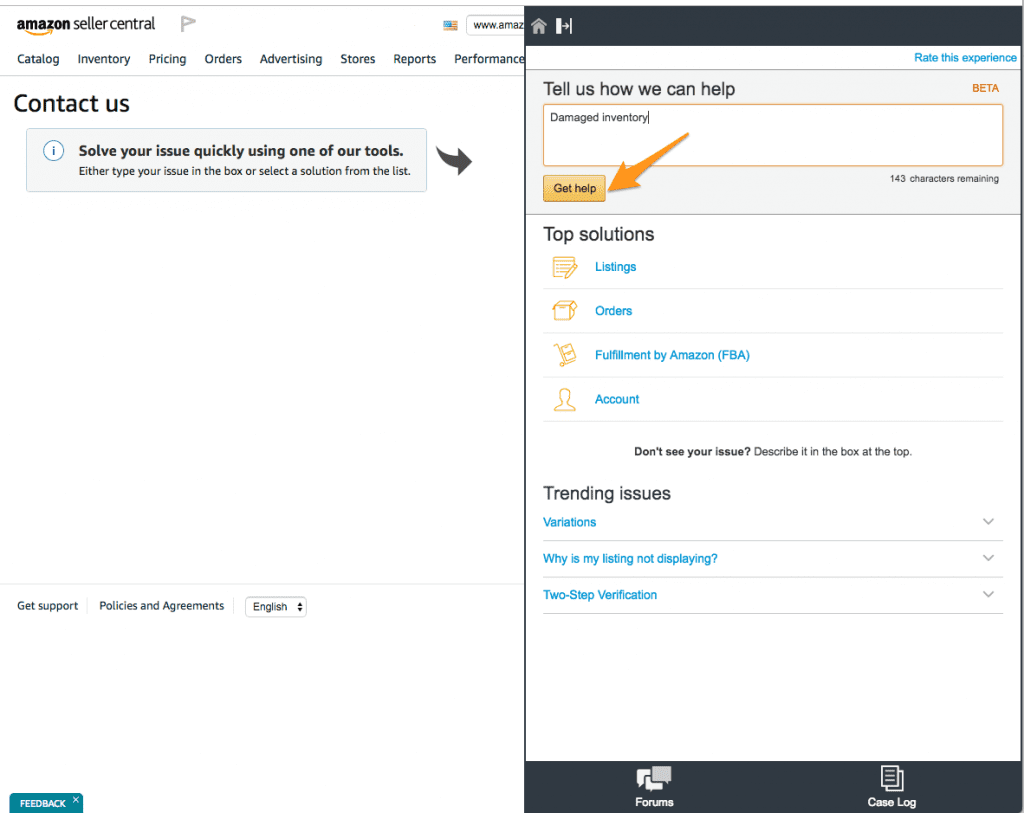Open the Policies and Agreements link
Image resolution: width=1024 pixels, height=813 pixels.
(x=161, y=606)
